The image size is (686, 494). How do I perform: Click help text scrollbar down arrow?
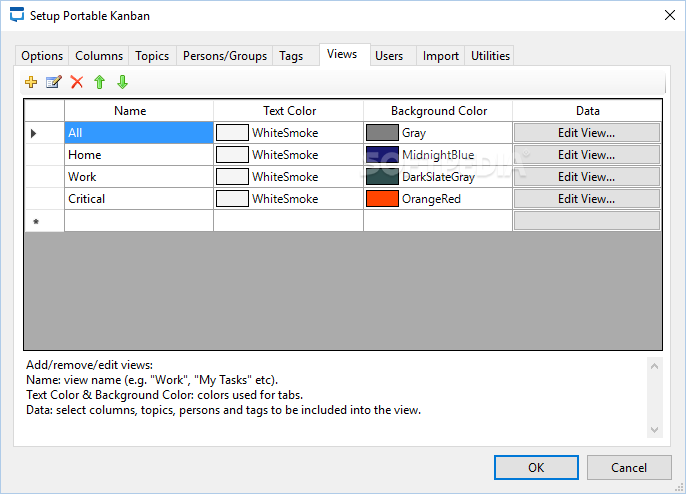click(654, 430)
